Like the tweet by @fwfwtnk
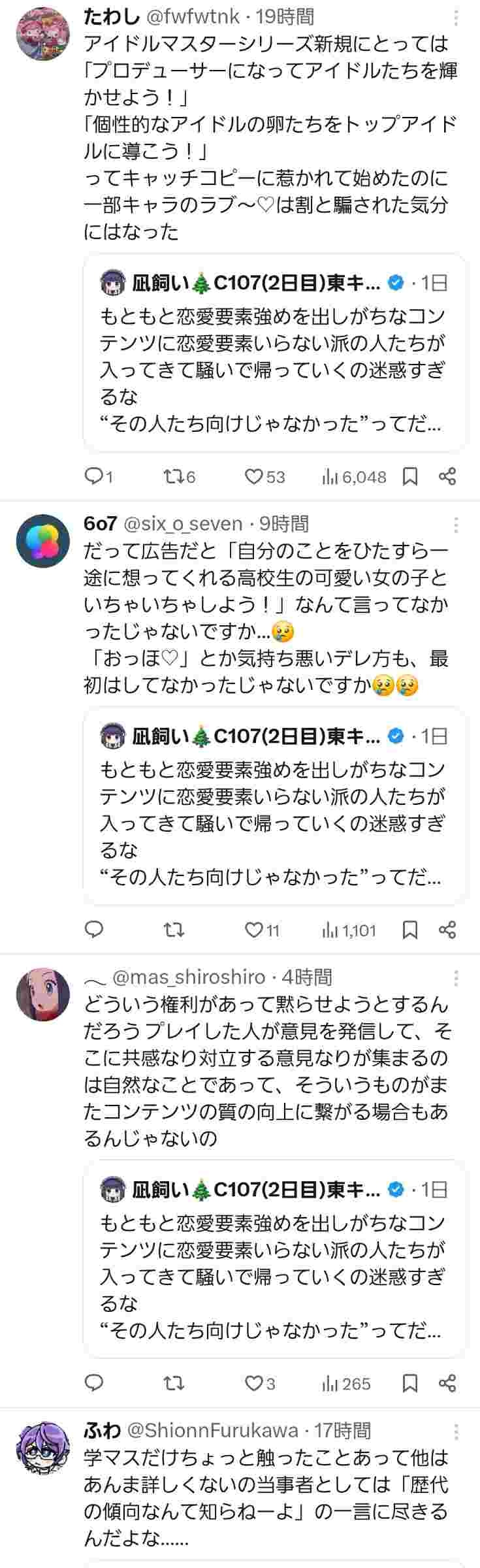 click(x=253, y=477)
